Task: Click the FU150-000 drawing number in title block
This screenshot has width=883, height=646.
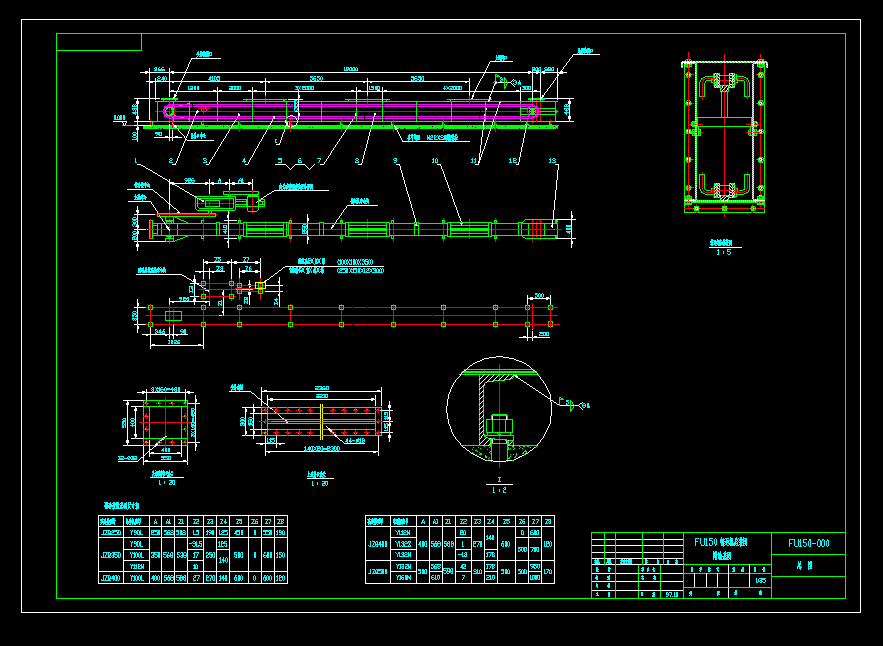Action: pyautogui.click(x=808, y=543)
